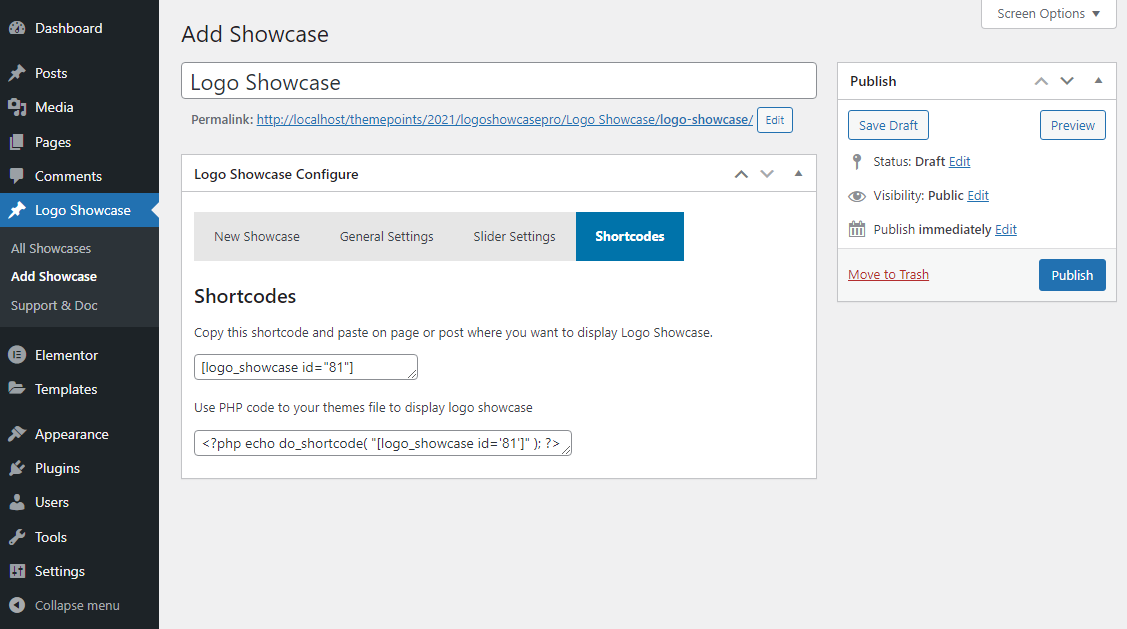Go to Media menu
Screen dimensions: 1127x629
(x=79, y=107)
